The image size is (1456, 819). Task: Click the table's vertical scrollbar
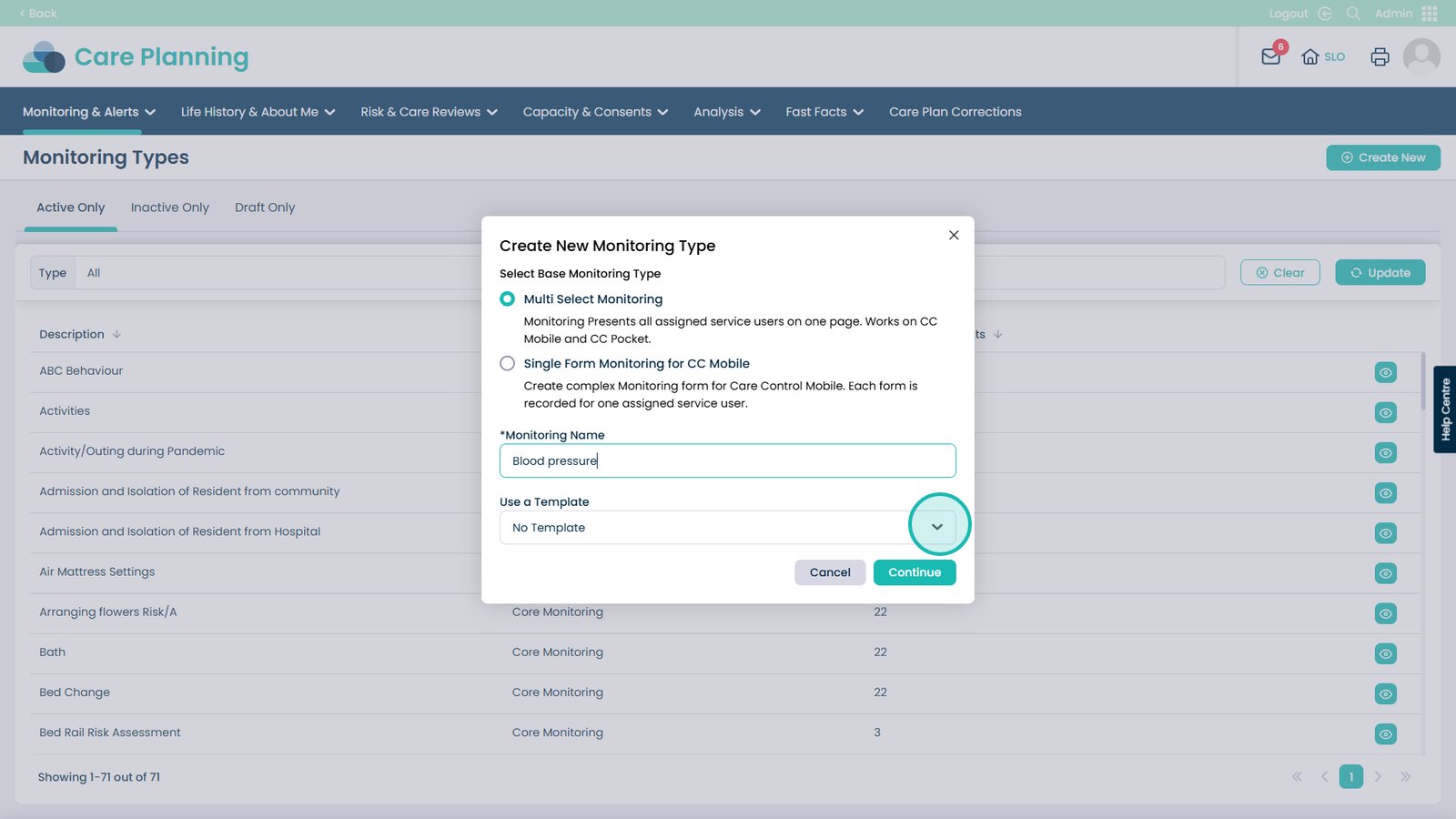pyautogui.click(x=1422, y=382)
